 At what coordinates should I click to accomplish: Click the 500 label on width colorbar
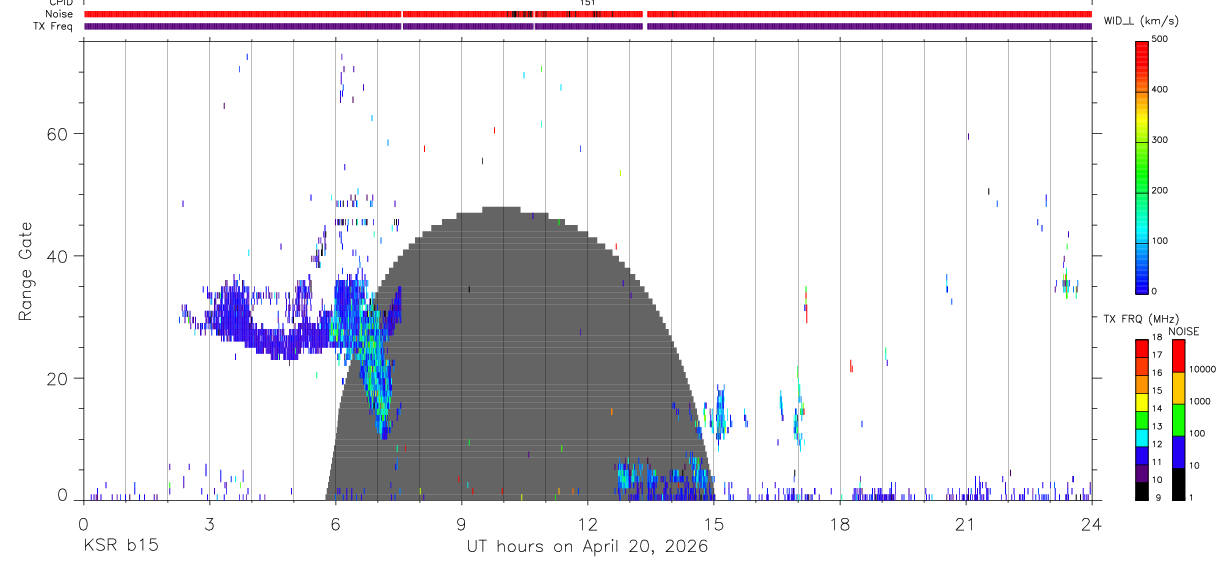pos(1160,39)
